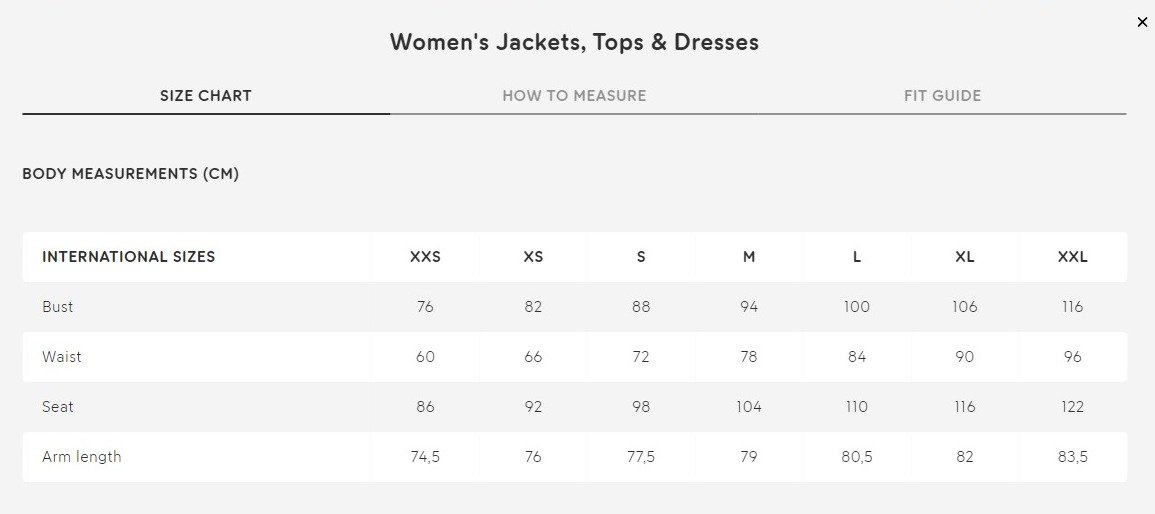Click the XL size column header
This screenshot has height=514, width=1155.
(x=964, y=257)
